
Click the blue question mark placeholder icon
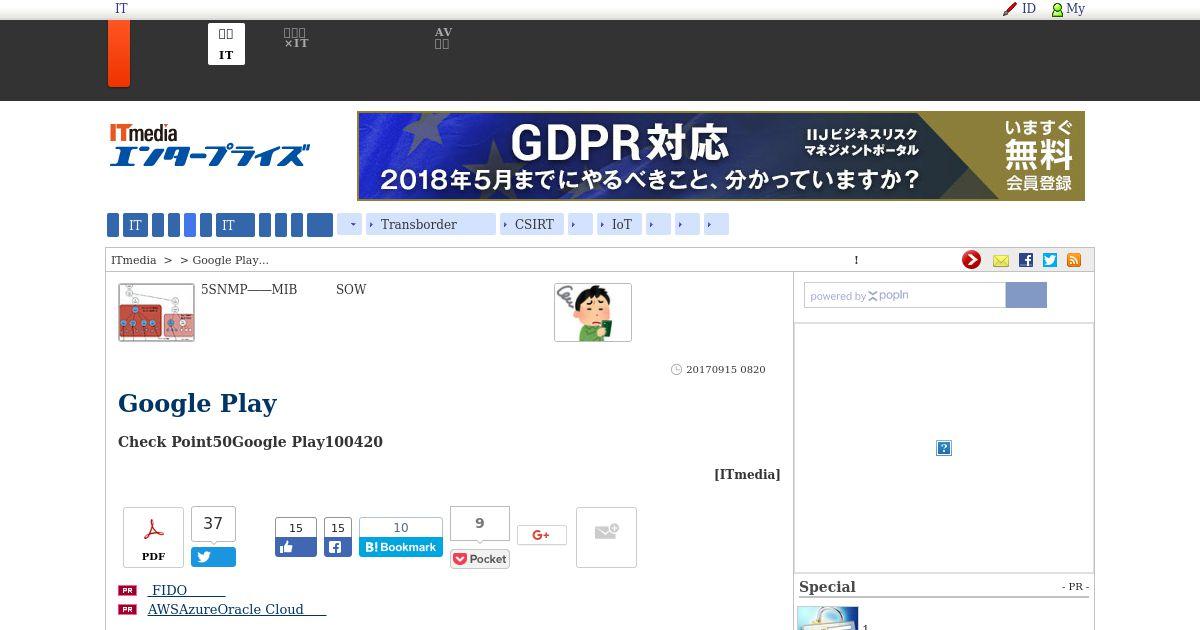coord(943,448)
